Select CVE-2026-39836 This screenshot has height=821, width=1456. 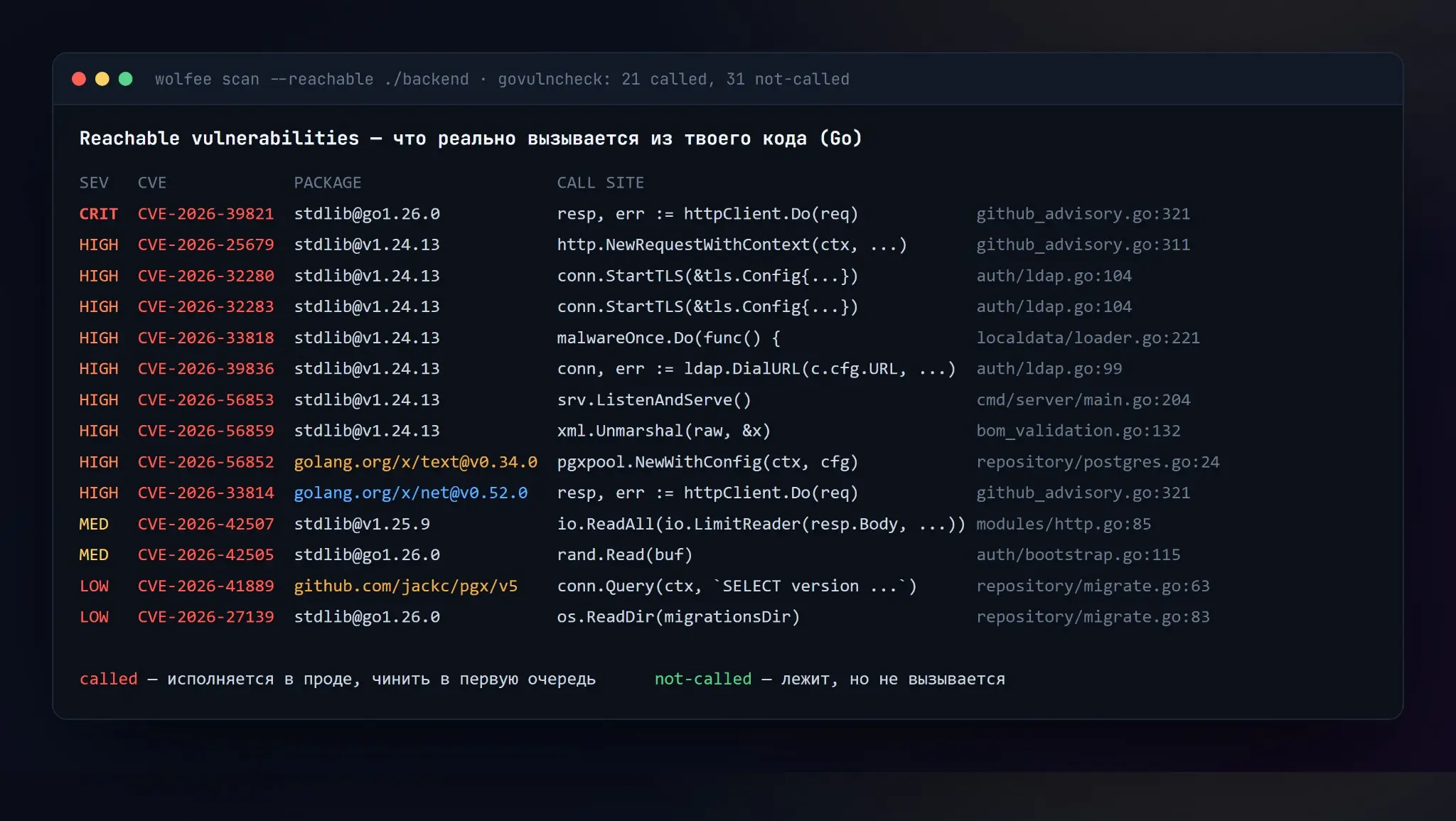[206, 369]
